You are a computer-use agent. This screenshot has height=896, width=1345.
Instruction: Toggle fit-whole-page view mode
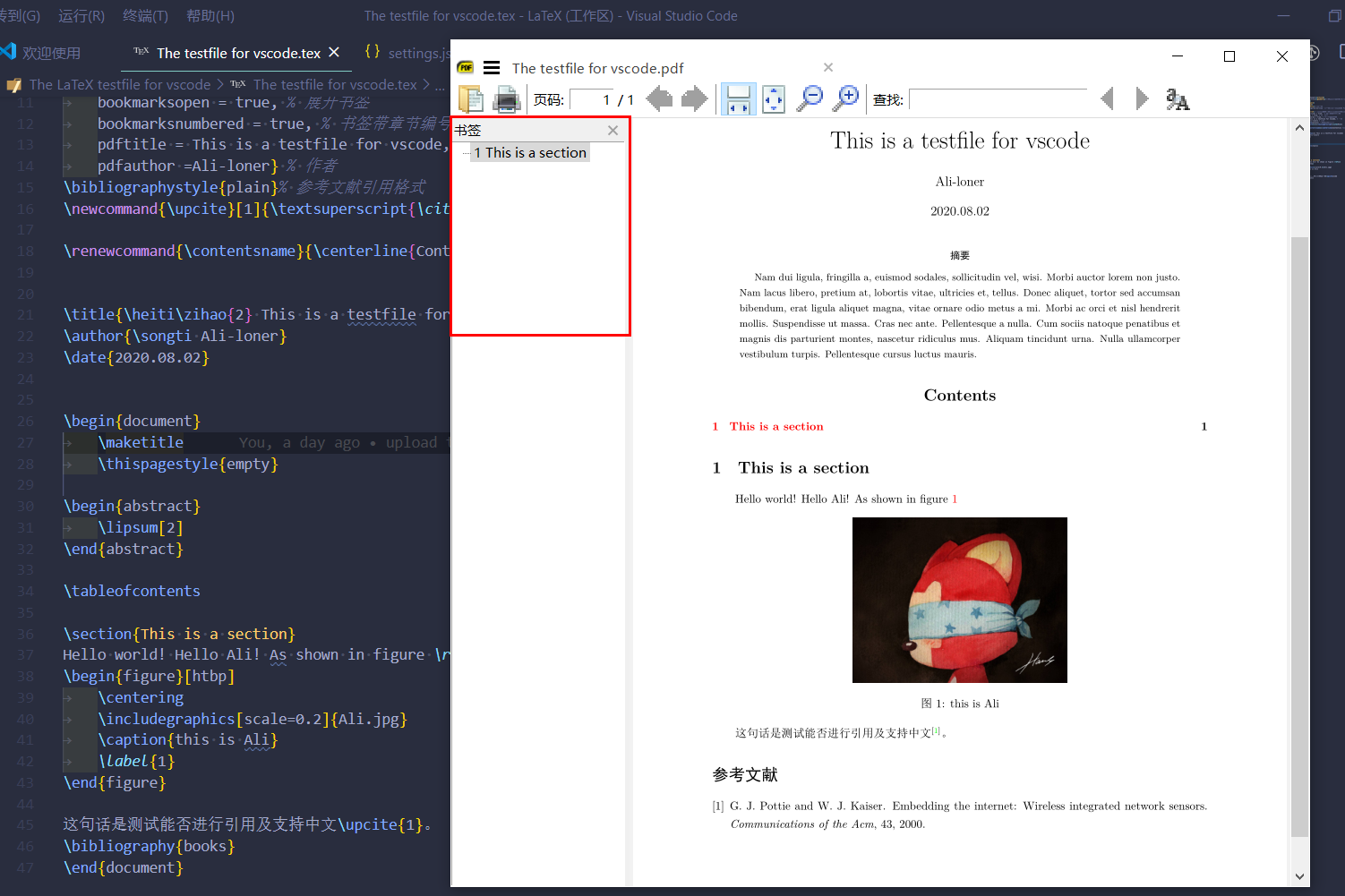coord(773,98)
